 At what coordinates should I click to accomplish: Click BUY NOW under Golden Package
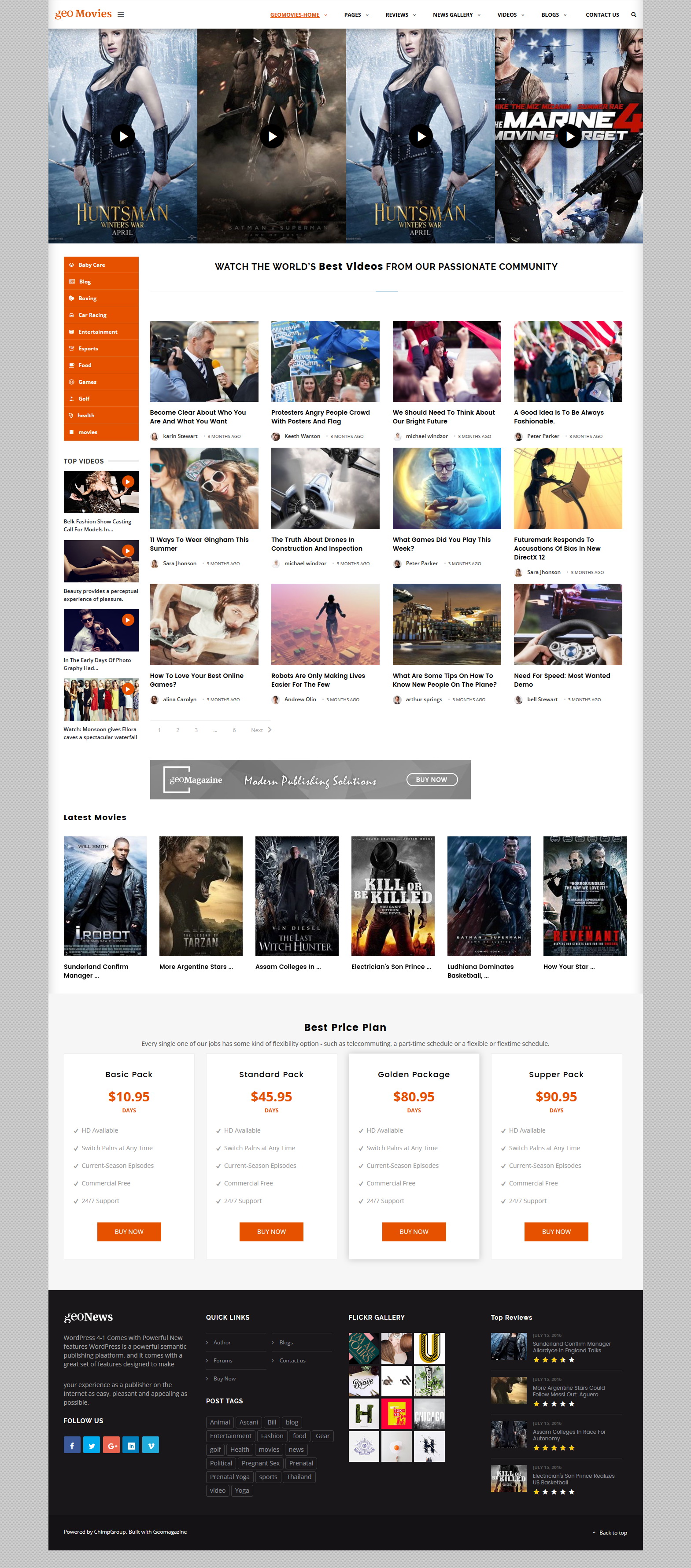click(414, 1231)
